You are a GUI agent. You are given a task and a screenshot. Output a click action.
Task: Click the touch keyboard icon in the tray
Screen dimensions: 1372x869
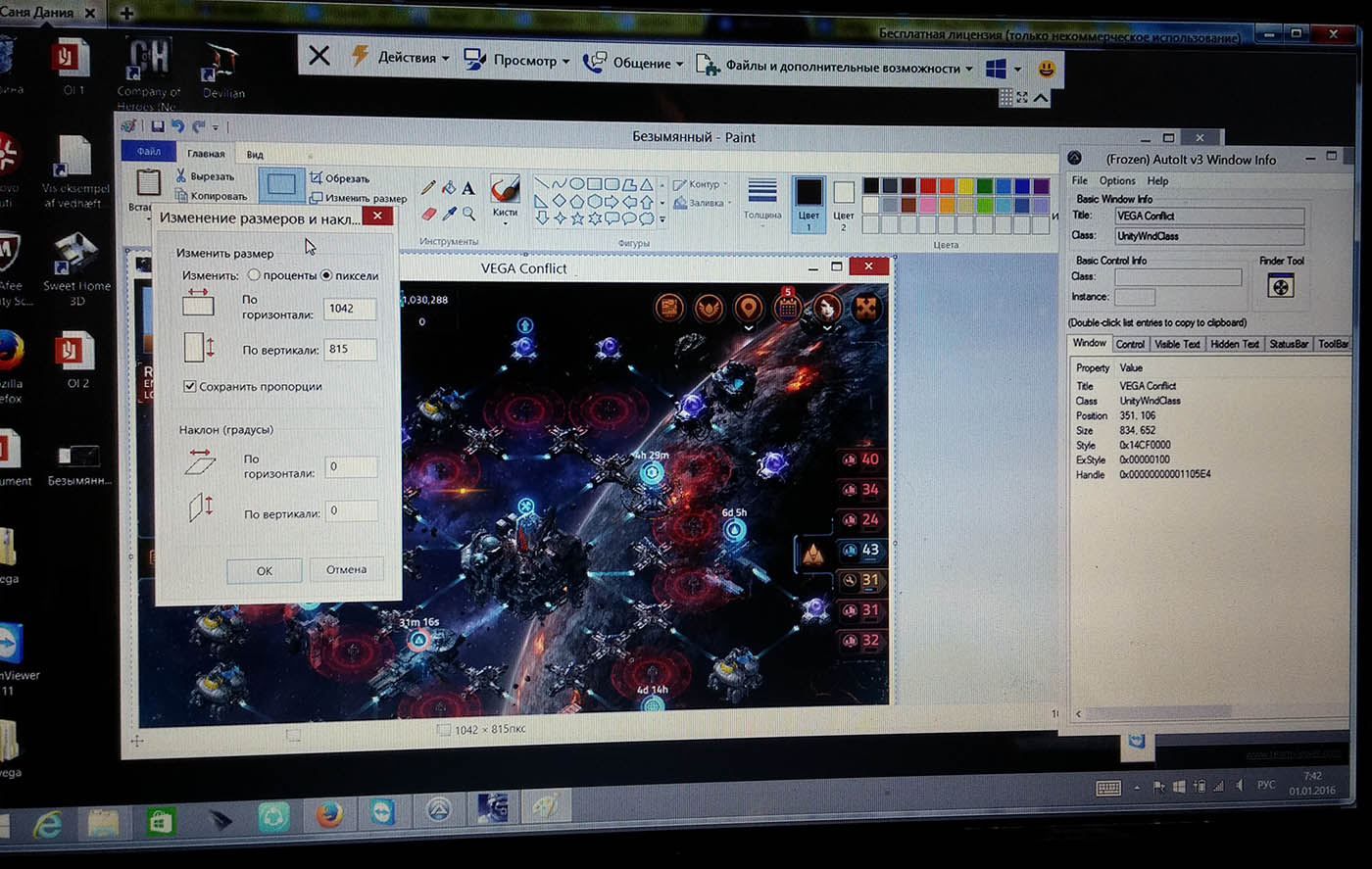[1108, 788]
